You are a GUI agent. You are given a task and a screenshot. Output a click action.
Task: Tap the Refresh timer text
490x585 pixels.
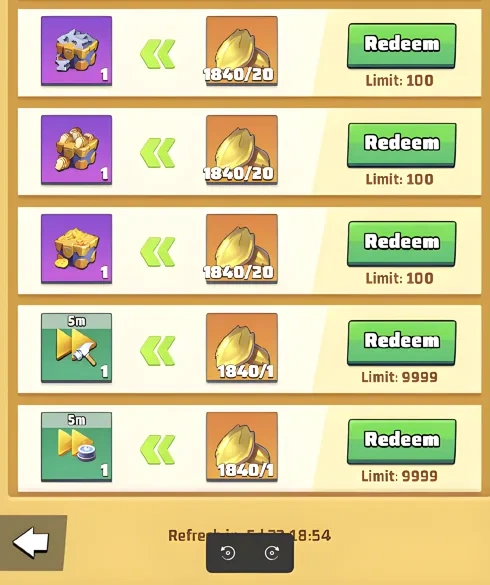point(249,536)
